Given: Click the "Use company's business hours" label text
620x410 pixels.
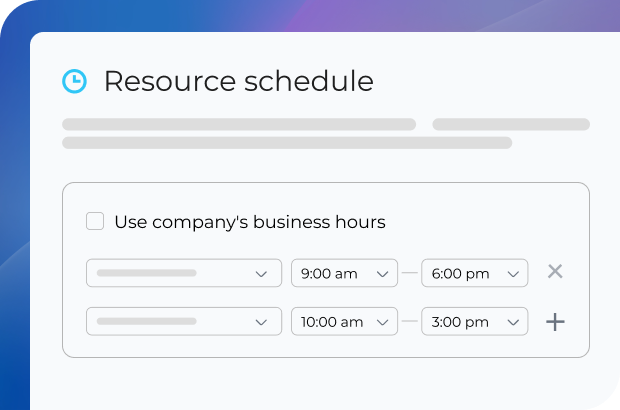Looking at the screenshot, I should pos(249,222).
